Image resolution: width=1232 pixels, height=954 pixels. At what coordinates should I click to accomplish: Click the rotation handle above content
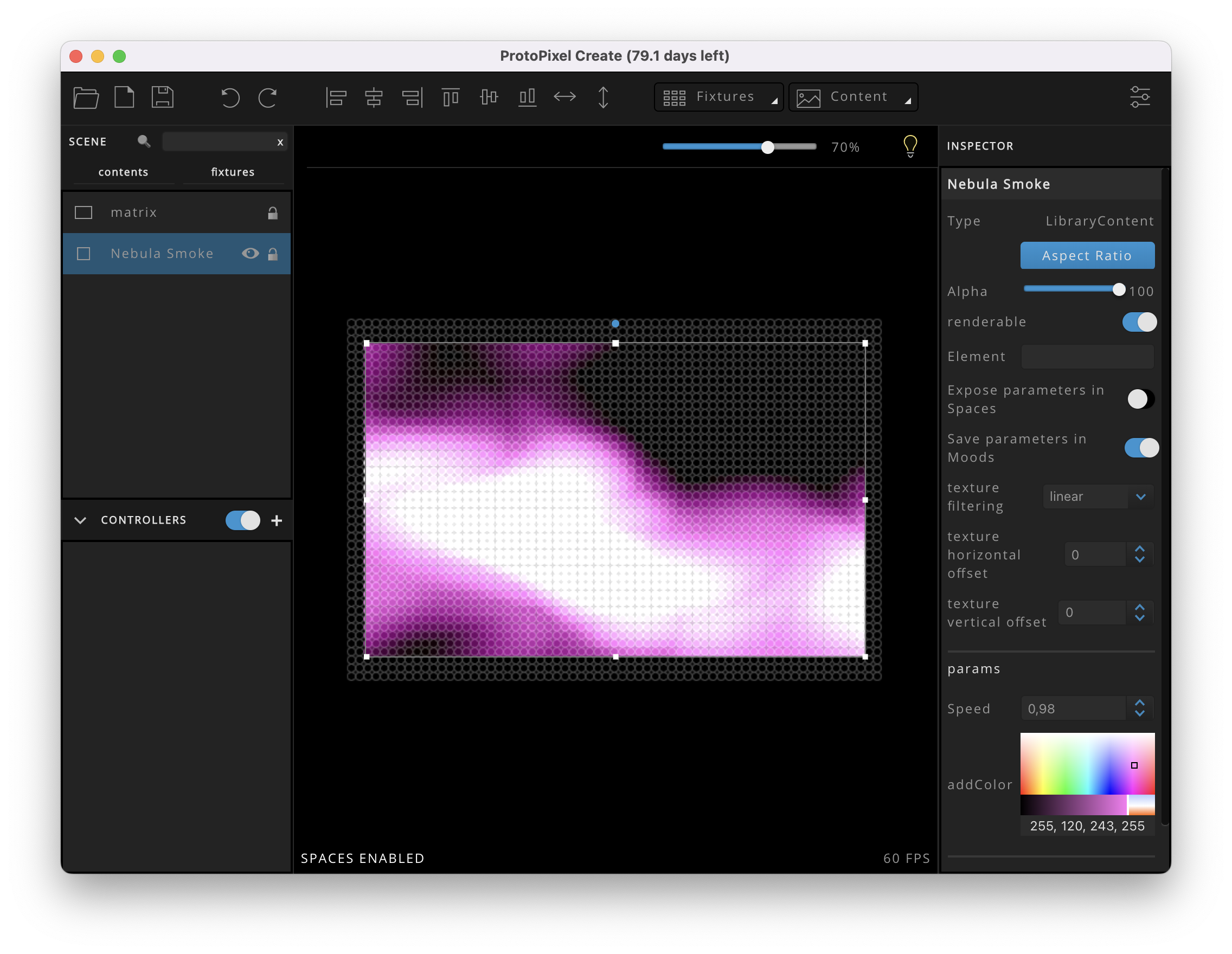(x=615, y=324)
